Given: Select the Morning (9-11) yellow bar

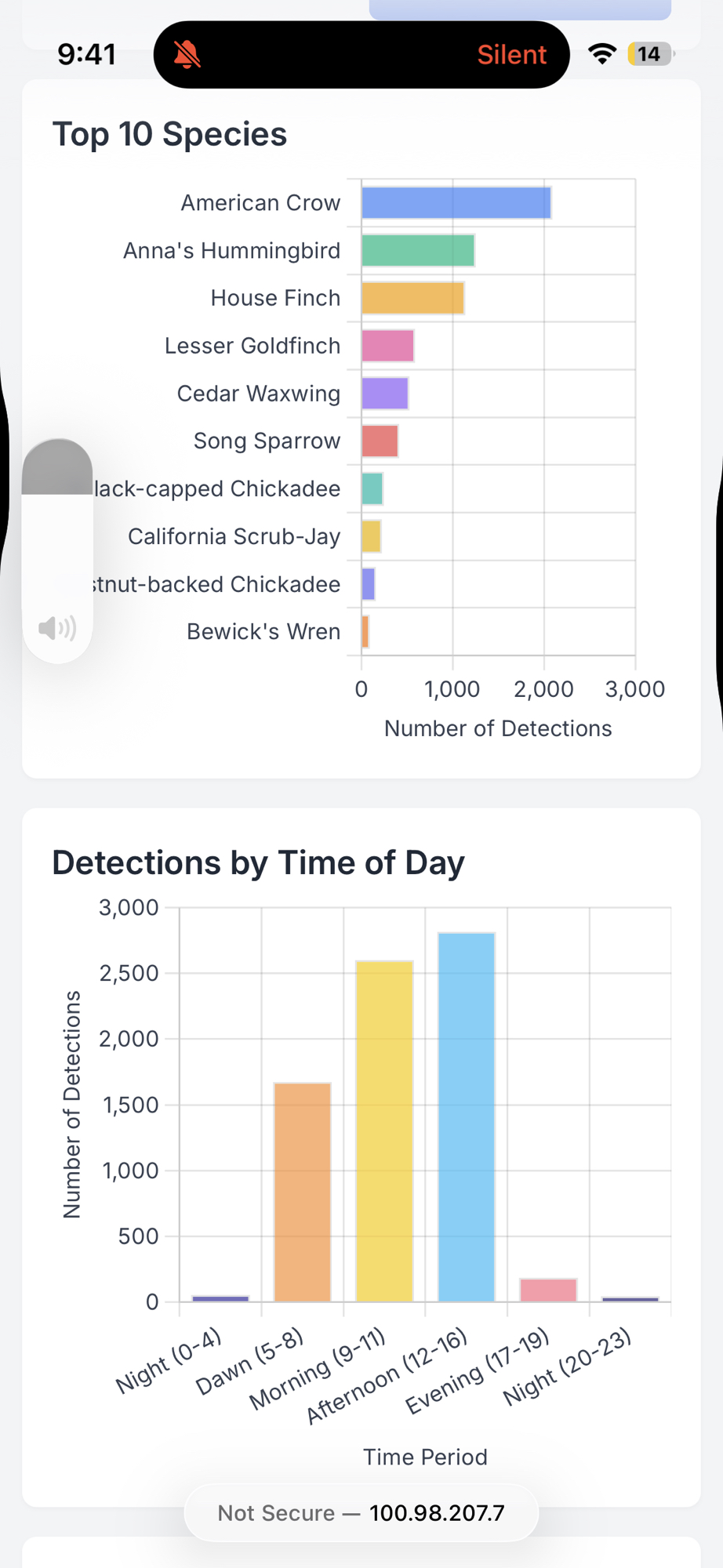Looking at the screenshot, I should pyautogui.click(x=384, y=1131).
